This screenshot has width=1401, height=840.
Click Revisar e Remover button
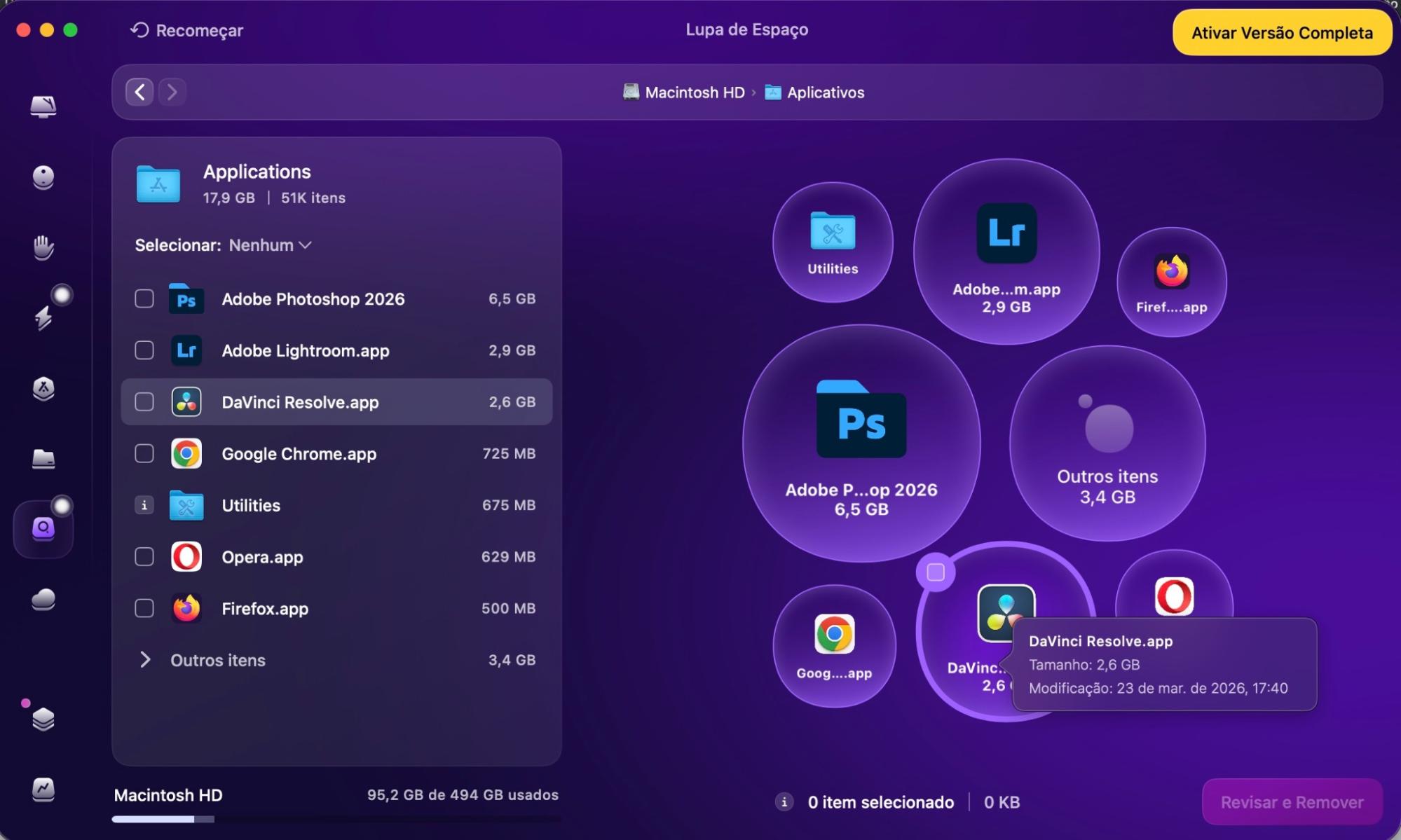1292,802
